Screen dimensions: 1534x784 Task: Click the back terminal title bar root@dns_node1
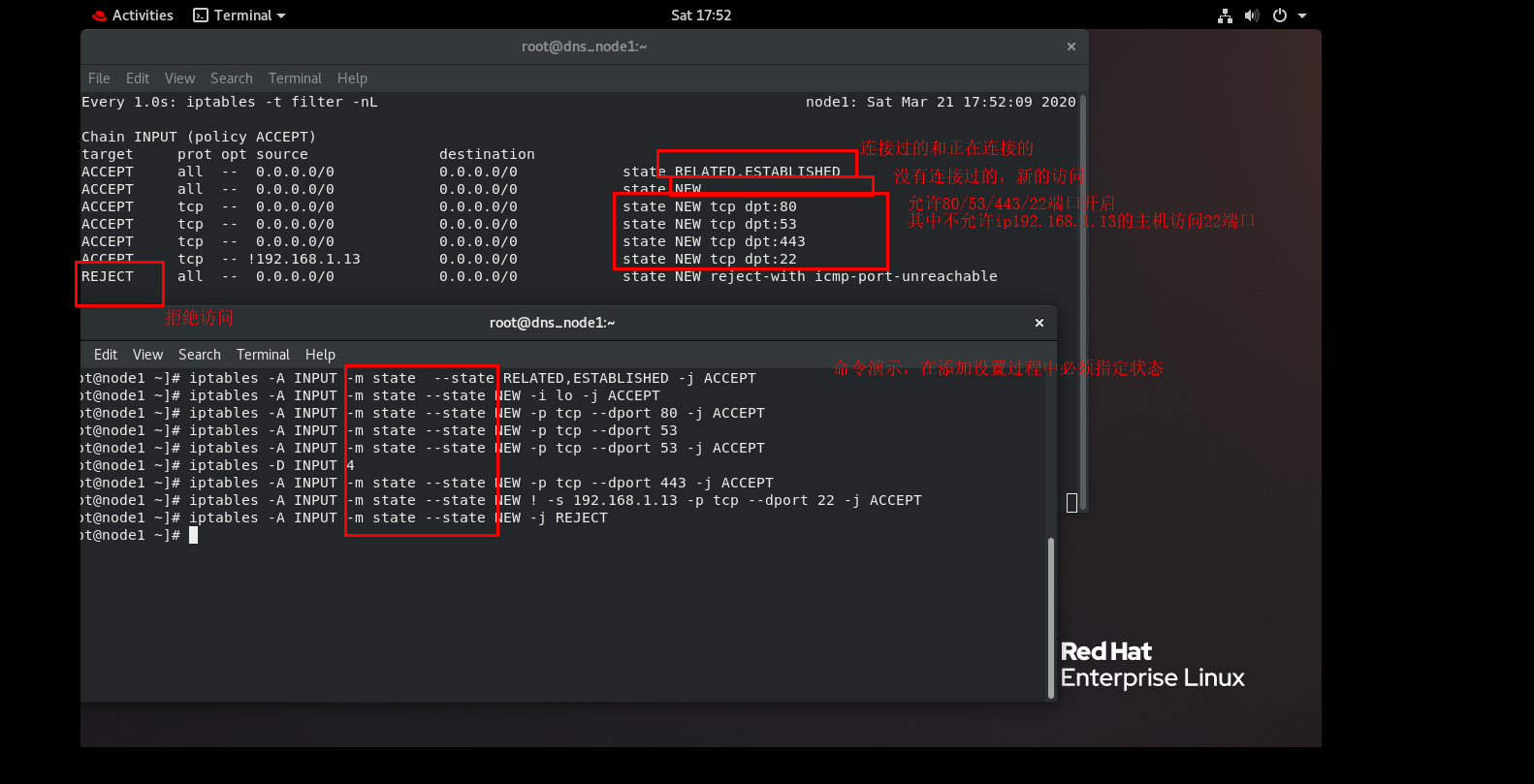584,47
